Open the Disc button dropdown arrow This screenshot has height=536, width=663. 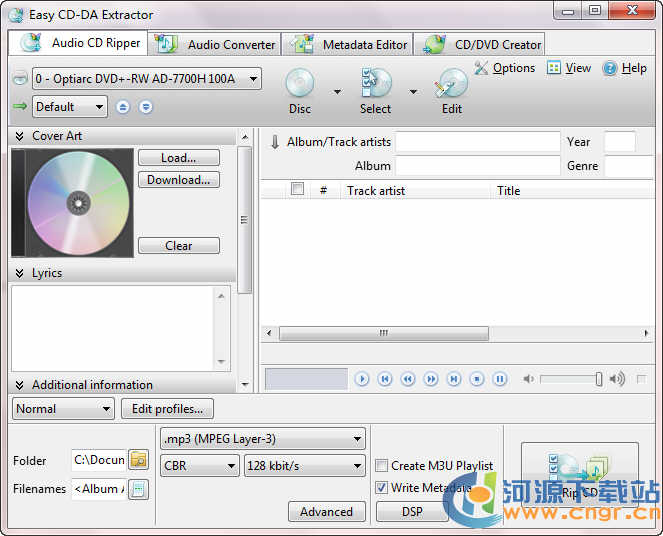coord(337,91)
